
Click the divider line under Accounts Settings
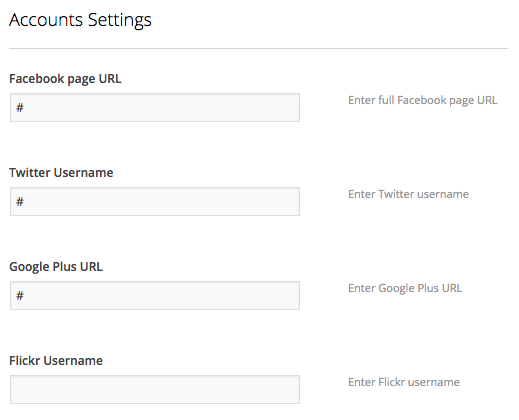tap(258, 48)
